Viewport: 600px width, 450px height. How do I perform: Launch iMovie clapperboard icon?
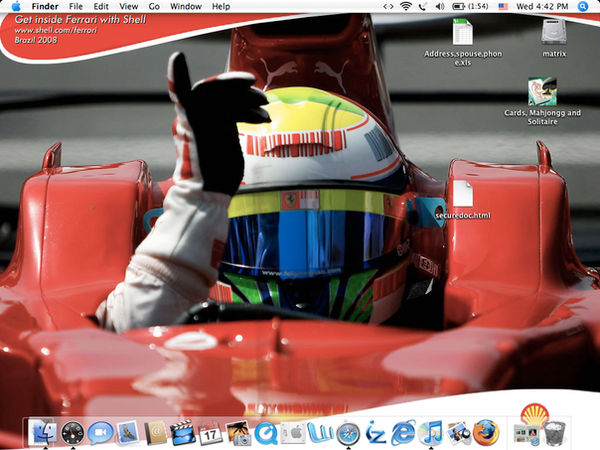click(x=183, y=433)
